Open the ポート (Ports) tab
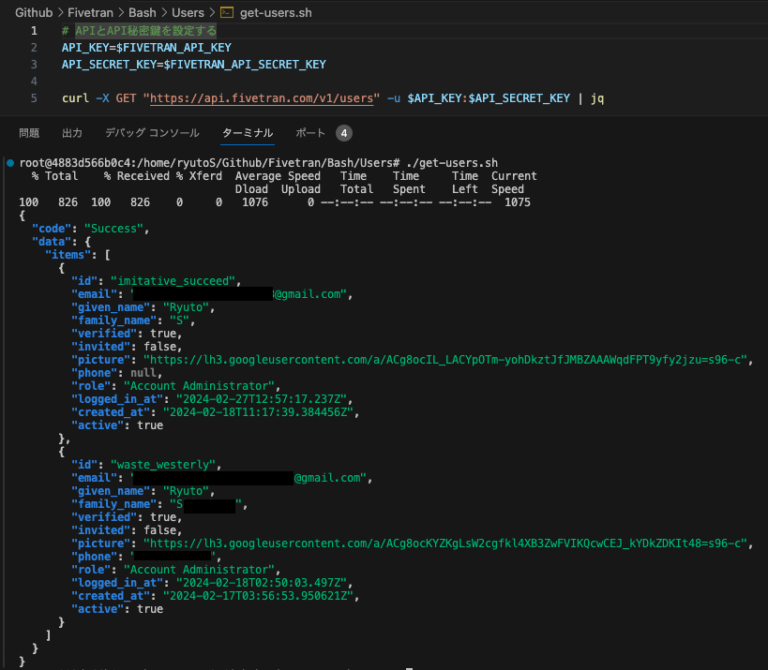Image resolution: width=768 pixels, height=670 pixels. 310,133
